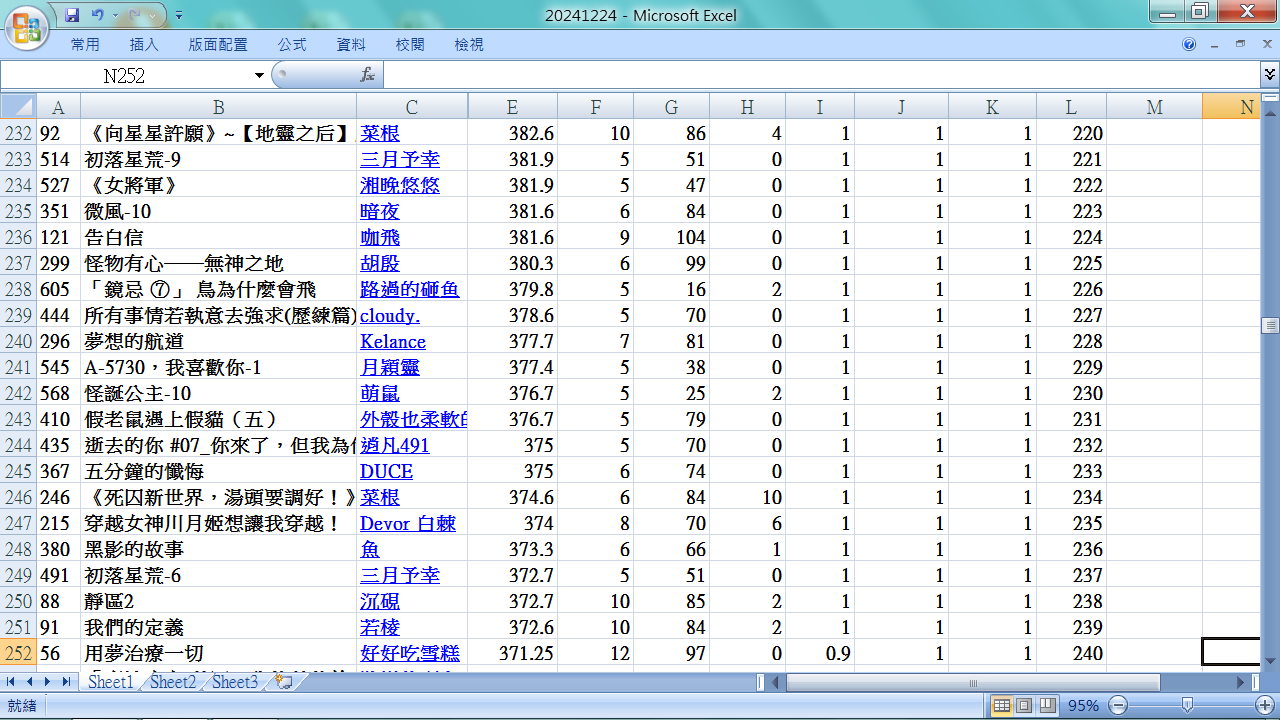Viewport: 1280px width, 720px height.
Task: Open the 菜根 author link in row 232
Action: [379, 133]
